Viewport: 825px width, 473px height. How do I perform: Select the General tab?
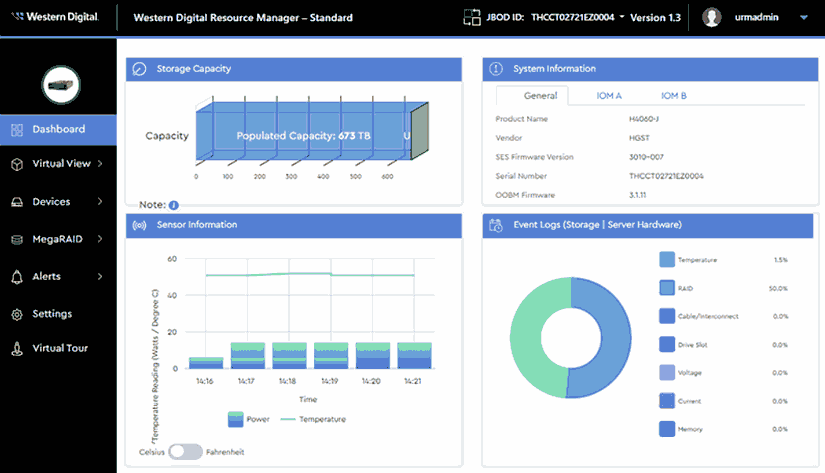click(540, 96)
